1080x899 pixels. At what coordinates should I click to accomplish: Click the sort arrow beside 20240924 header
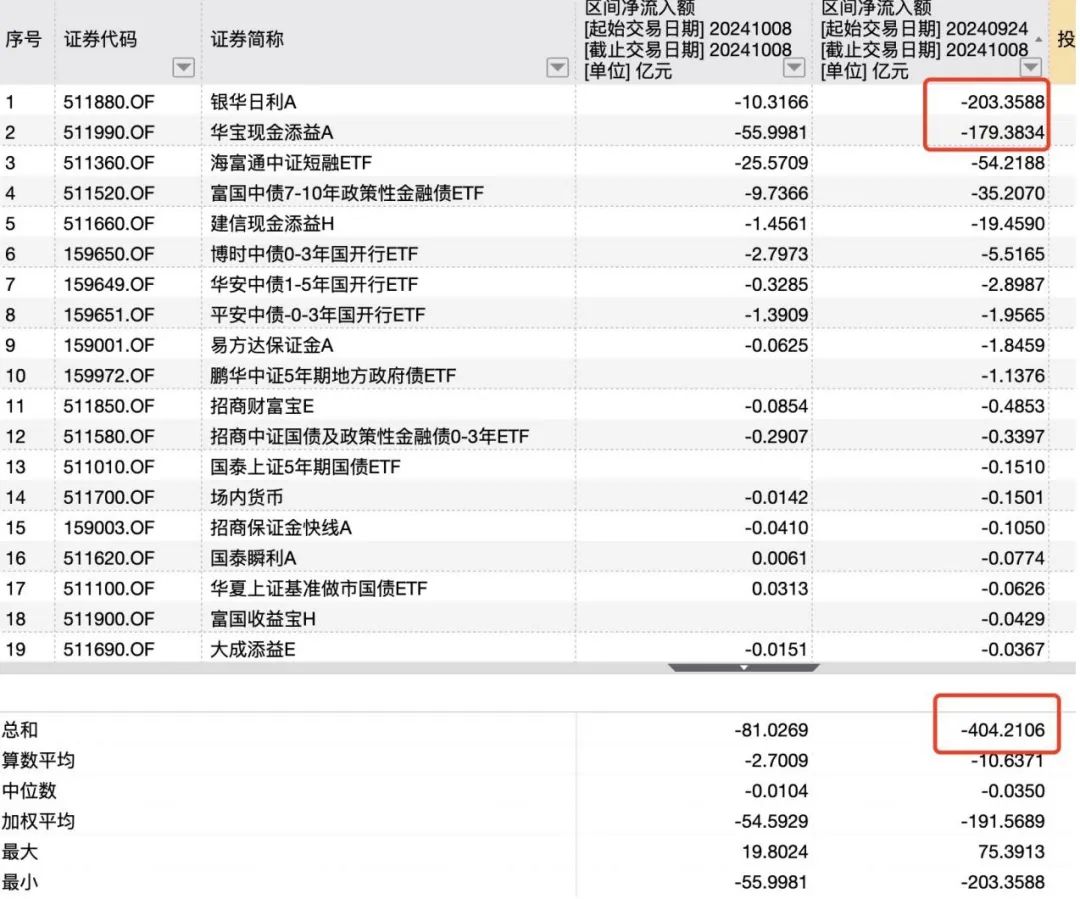click(x=1039, y=39)
